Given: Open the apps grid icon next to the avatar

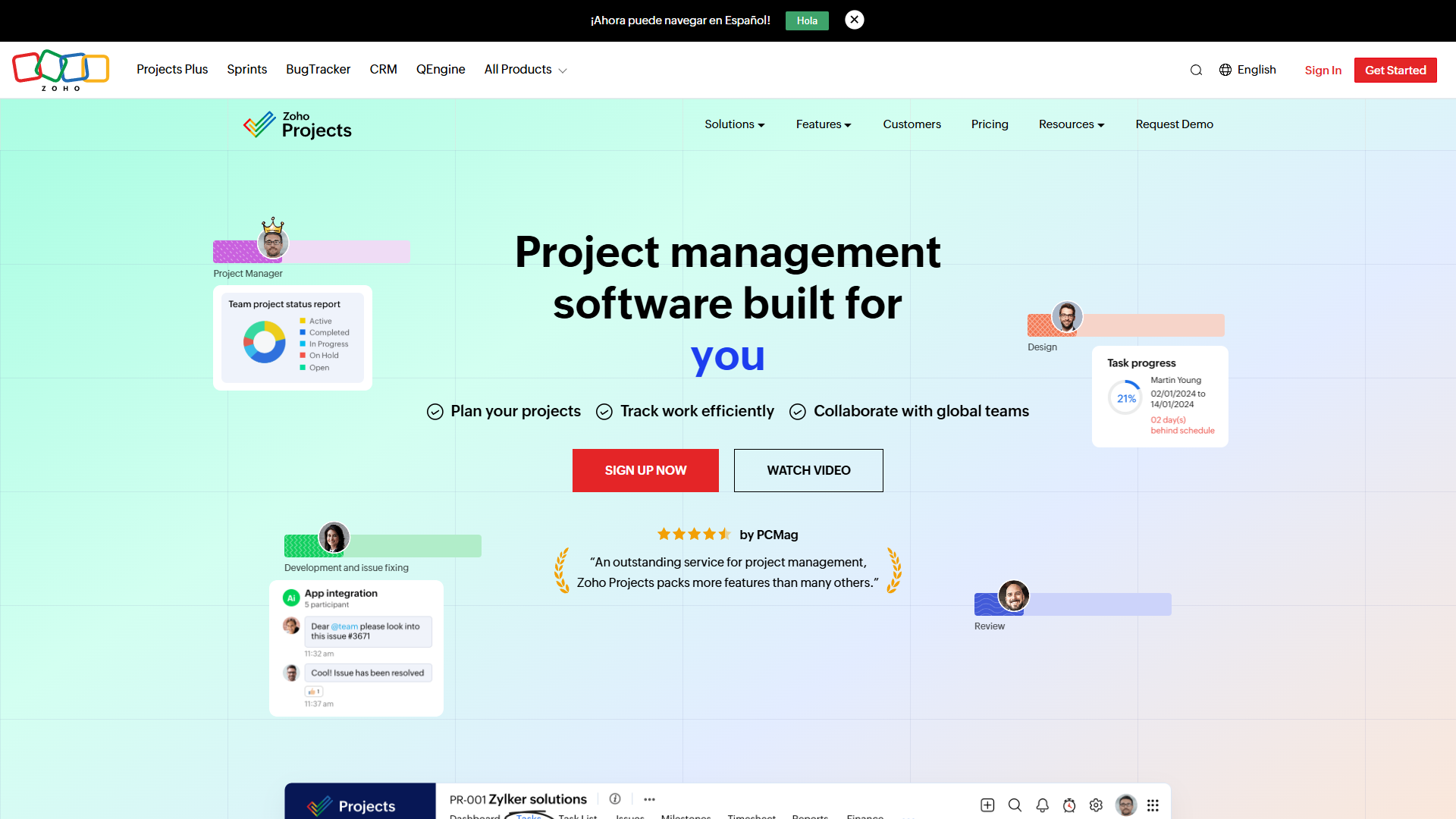Looking at the screenshot, I should click(x=1153, y=805).
